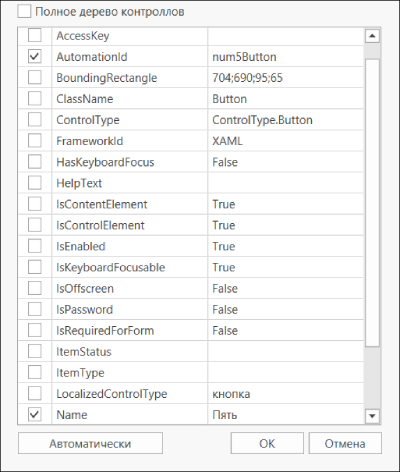Enable the ControlType property checkbox
This screenshot has height=472, width=400.
(x=35, y=120)
